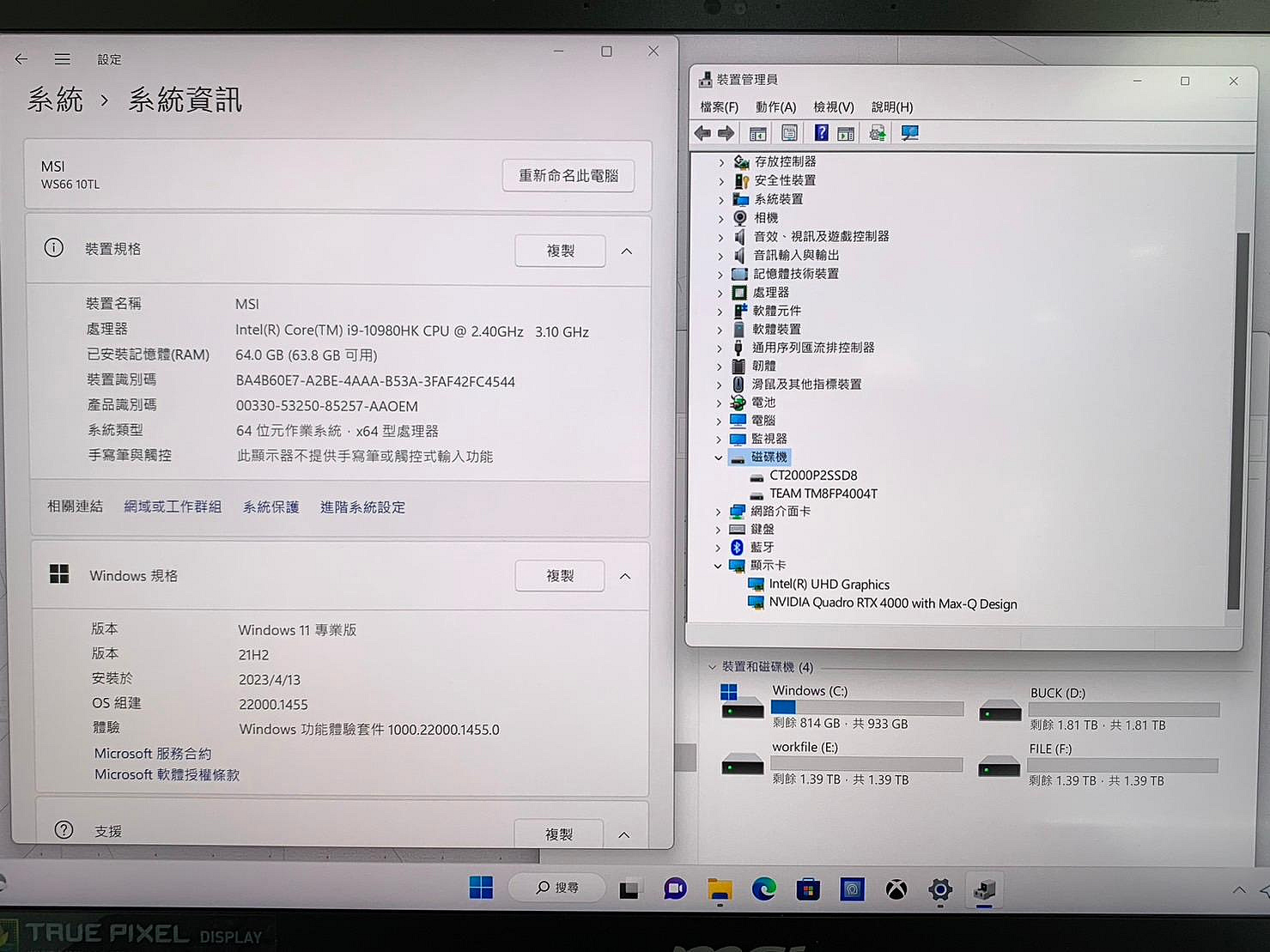Screen dimensions: 1270x952
Task: Collapse 磁碟機 tree node
Action: [x=719, y=458]
